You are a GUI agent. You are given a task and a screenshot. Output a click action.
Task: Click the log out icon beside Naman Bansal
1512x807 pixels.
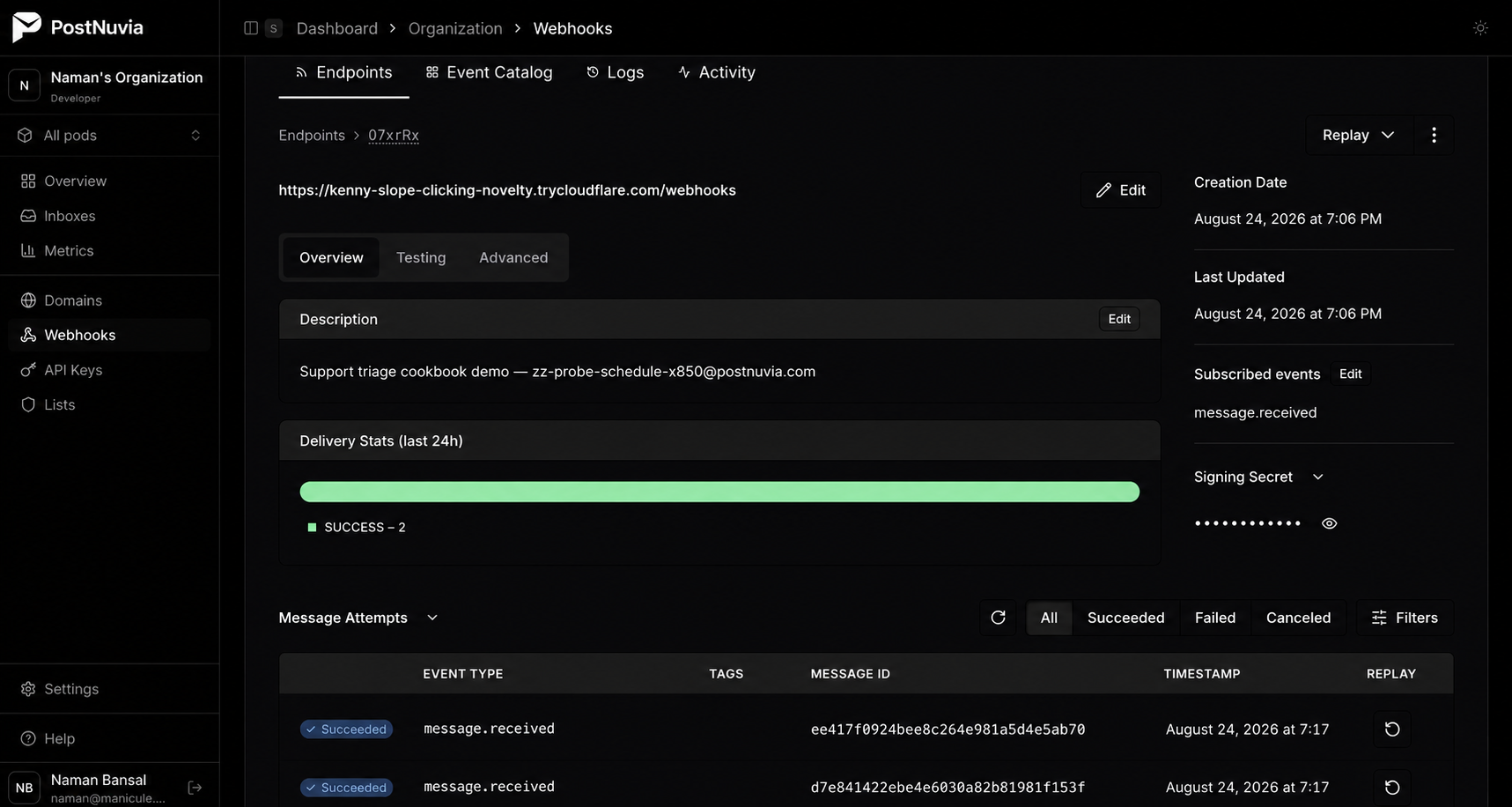point(195,788)
